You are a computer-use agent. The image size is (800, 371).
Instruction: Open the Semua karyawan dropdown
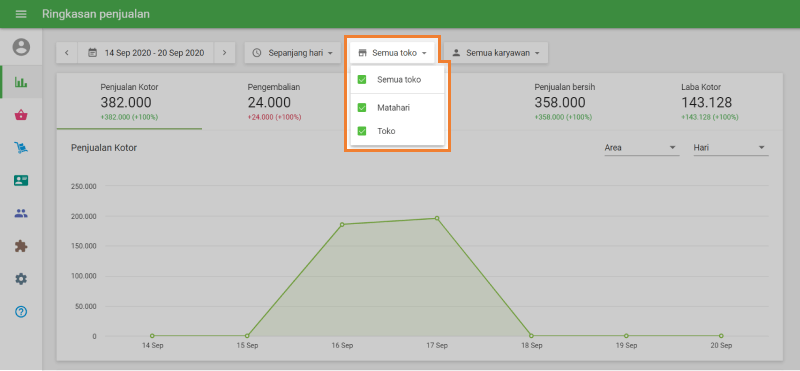point(495,53)
